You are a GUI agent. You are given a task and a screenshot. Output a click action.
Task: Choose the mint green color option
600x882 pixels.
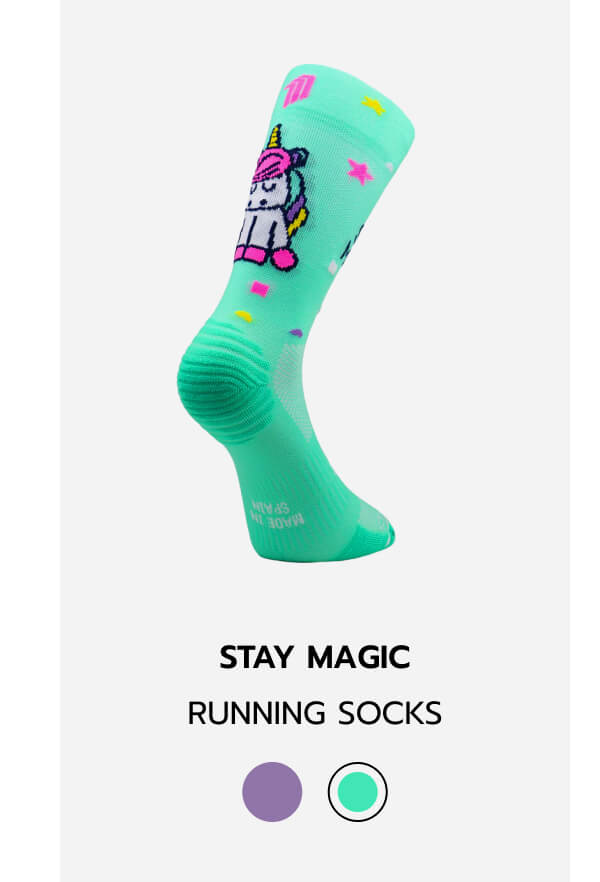pos(358,791)
